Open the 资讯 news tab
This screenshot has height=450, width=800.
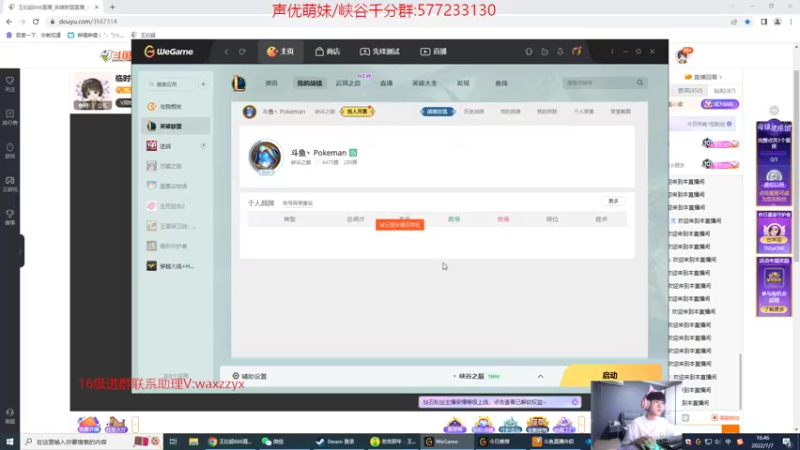(271, 83)
